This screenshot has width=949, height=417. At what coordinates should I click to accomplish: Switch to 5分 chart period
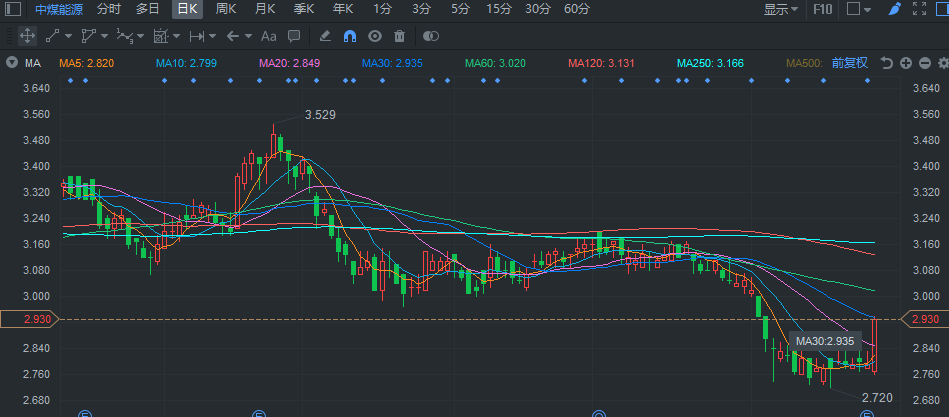tap(460, 9)
